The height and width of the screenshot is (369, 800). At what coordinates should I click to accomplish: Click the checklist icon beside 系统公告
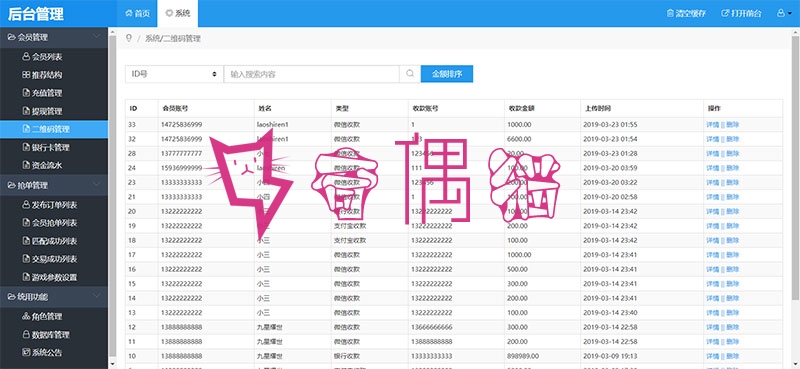pyautogui.click(x=26, y=353)
